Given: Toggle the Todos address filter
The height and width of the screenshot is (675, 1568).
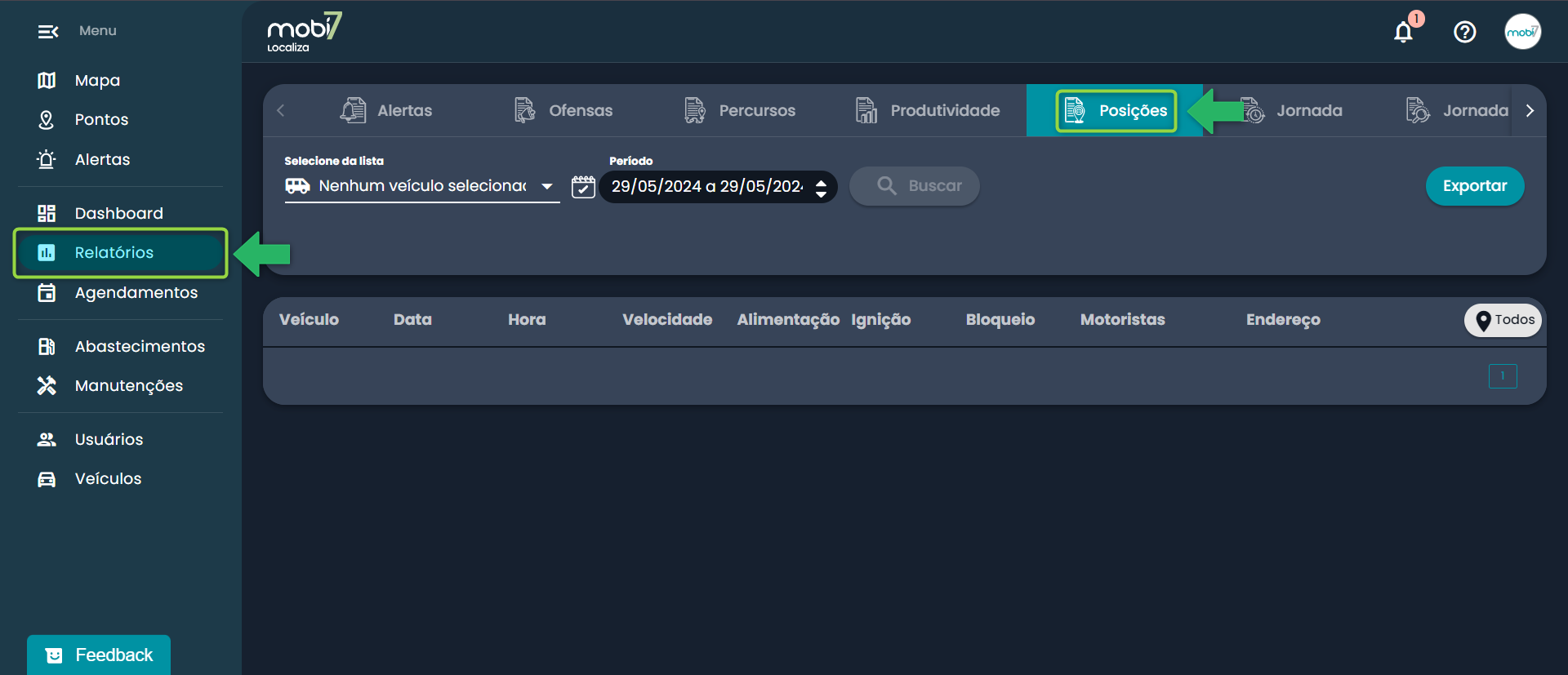Looking at the screenshot, I should (x=1503, y=320).
